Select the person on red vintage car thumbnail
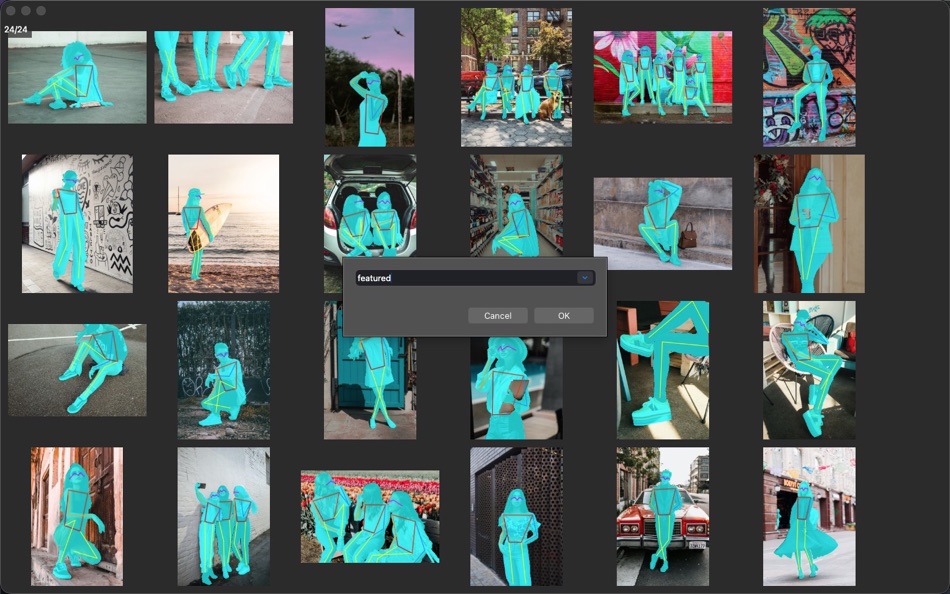This screenshot has width=950, height=594. tap(663, 516)
